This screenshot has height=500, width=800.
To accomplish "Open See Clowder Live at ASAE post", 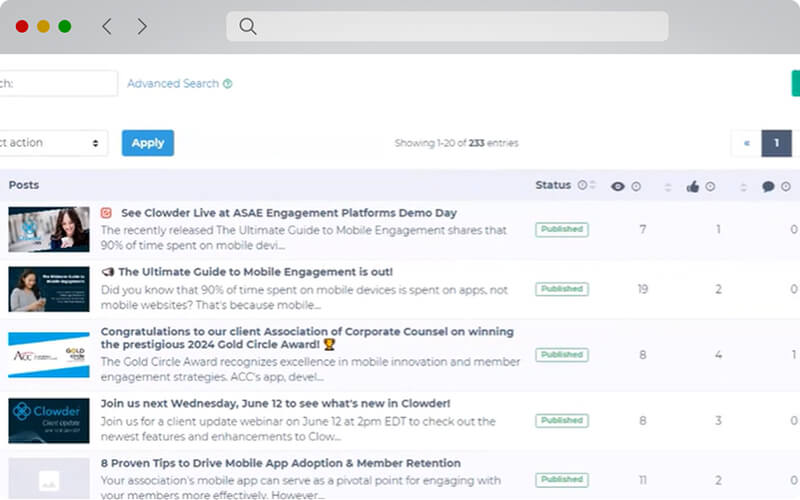I will click(x=289, y=213).
